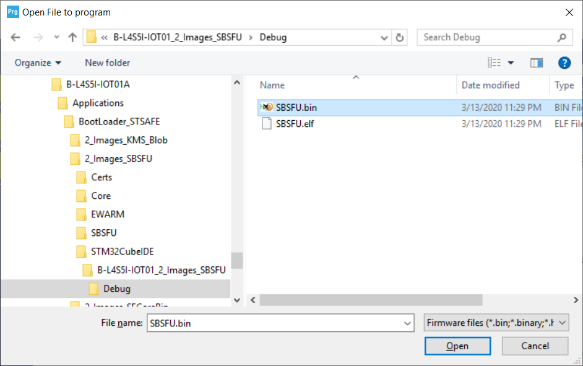Toggle the preview pane
This screenshot has height=366, width=583.
[536, 63]
